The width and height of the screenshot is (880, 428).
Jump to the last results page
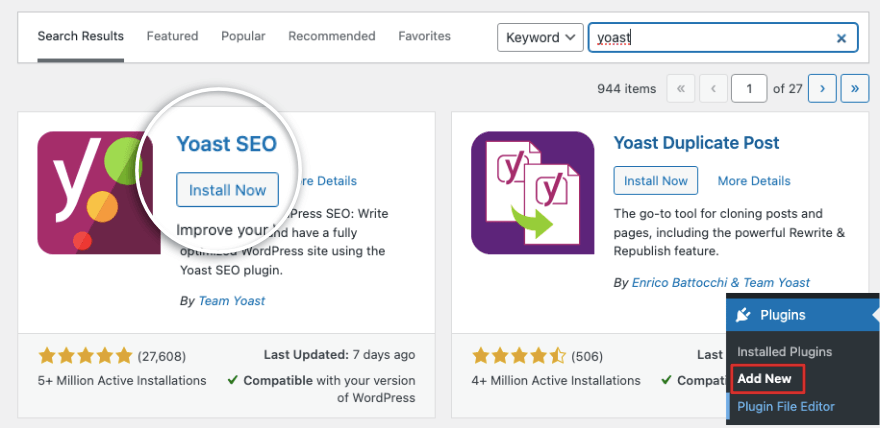click(855, 89)
